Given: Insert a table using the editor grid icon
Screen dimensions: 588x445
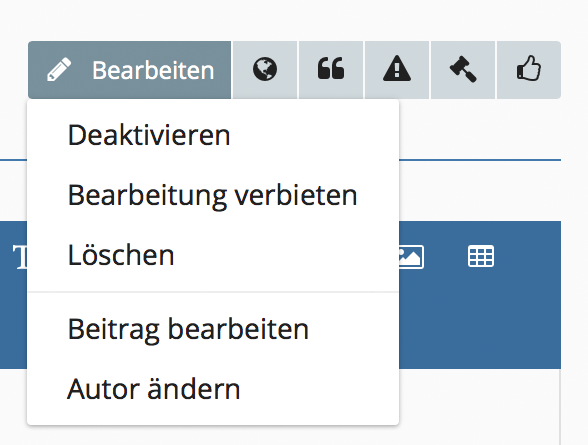Looking at the screenshot, I should 481,256.
